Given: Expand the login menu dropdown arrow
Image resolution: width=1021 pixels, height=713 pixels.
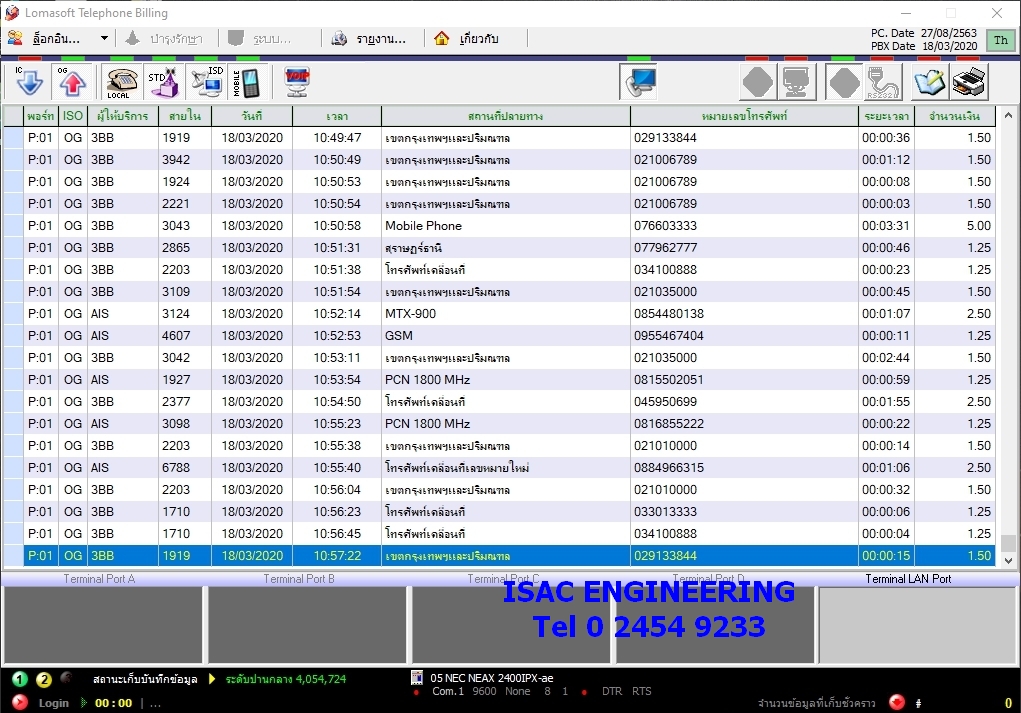Looking at the screenshot, I should point(104,38).
